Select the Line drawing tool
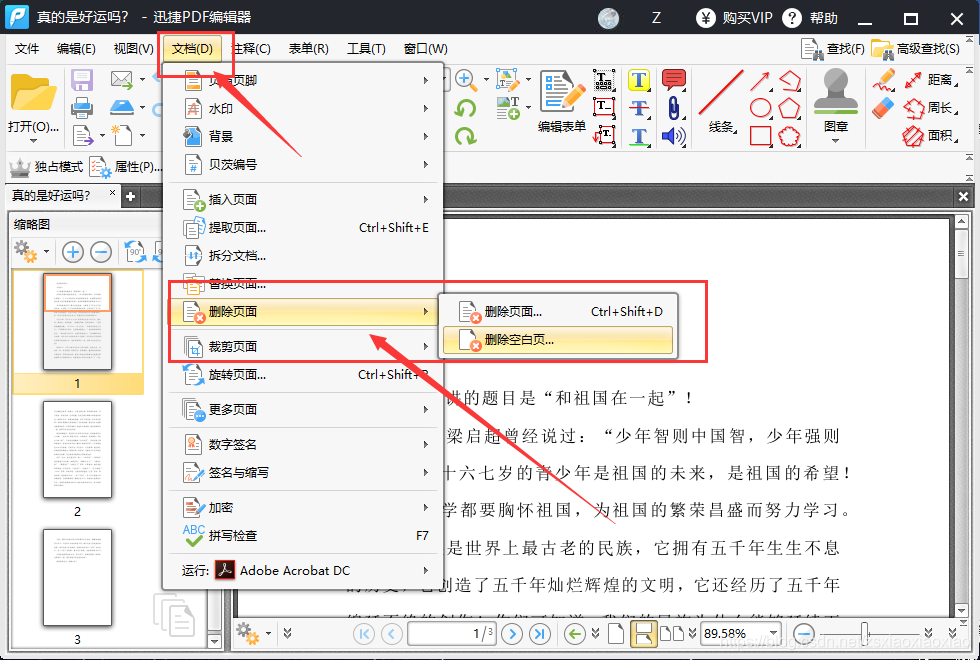Image resolution: width=980 pixels, height=660 pixels. 721,101
